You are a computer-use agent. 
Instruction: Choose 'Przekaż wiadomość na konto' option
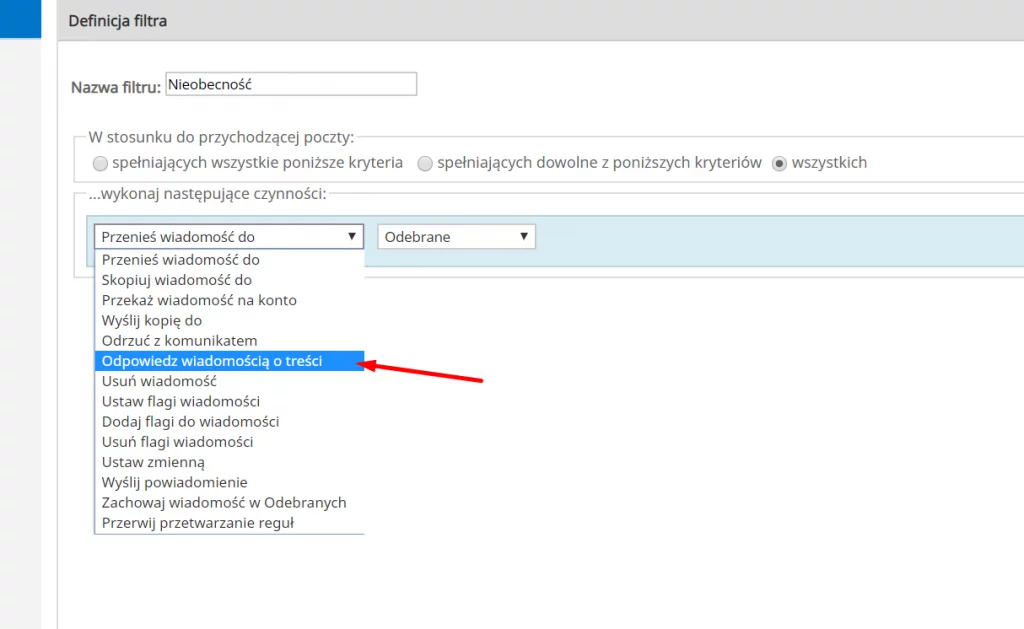point(229,300)
